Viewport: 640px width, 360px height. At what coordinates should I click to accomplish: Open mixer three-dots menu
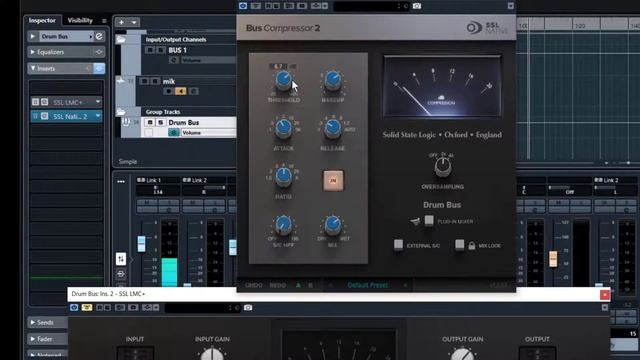[x=121, y=181]
